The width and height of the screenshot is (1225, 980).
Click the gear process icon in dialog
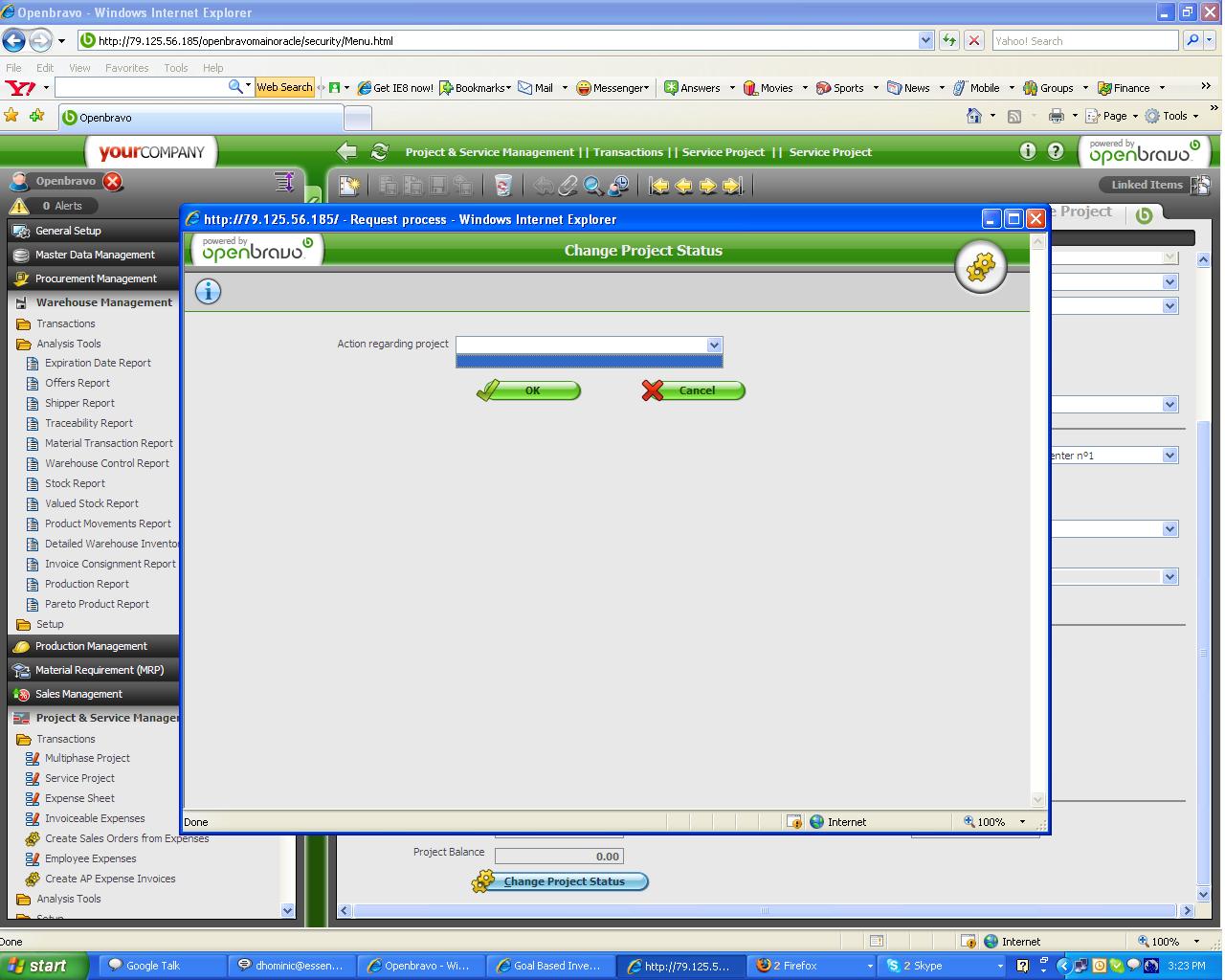point(981,268)
